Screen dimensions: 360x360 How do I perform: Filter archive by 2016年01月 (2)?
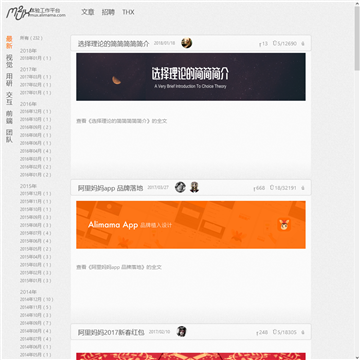(35, 175)
